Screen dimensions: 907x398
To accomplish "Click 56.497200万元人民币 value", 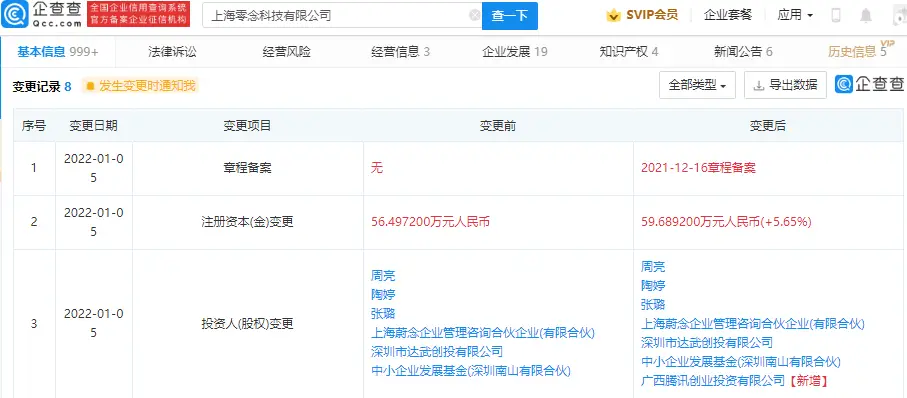I will [430, 222].
